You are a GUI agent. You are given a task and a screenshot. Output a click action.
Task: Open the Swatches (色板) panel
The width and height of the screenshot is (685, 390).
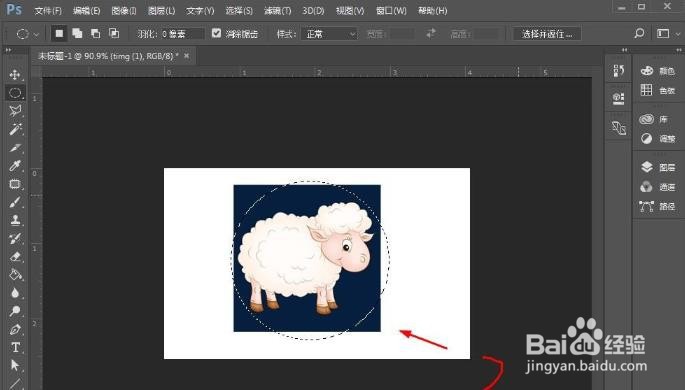pyautogui.click(x=658, y=90)
